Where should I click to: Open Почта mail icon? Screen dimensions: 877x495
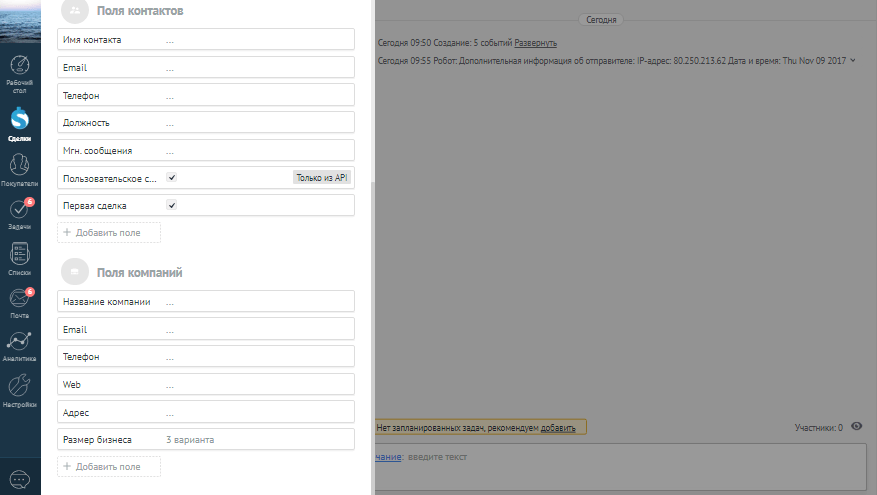[20, 301]
